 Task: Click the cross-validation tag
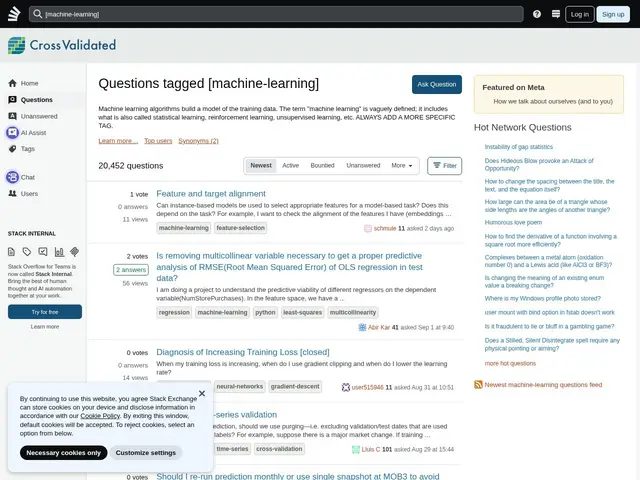(279, 449)
